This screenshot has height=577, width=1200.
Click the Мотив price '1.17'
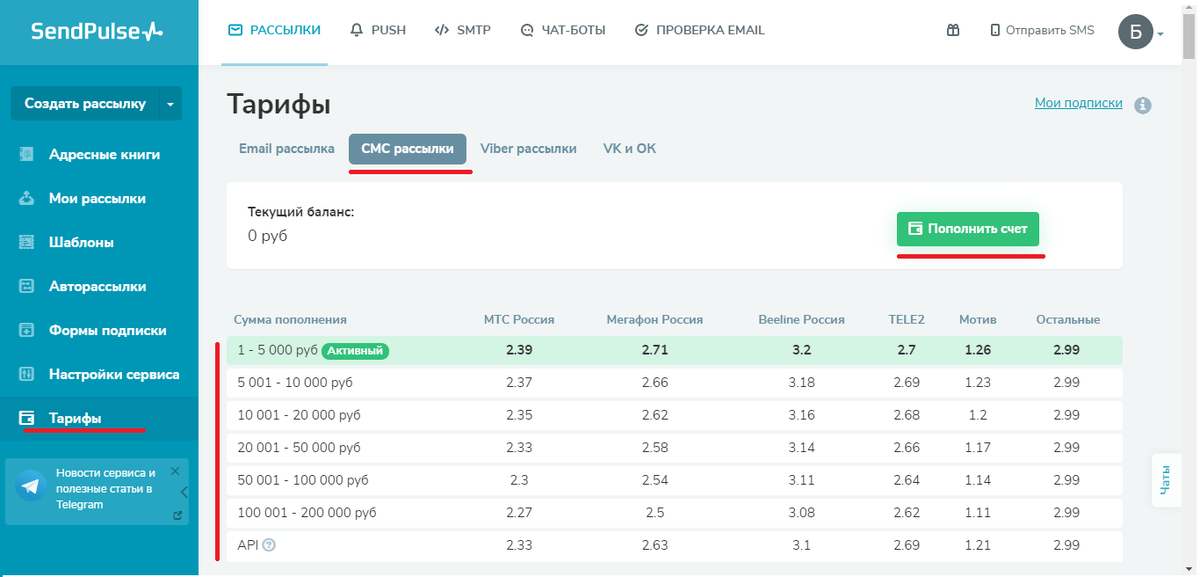(978, 448)
